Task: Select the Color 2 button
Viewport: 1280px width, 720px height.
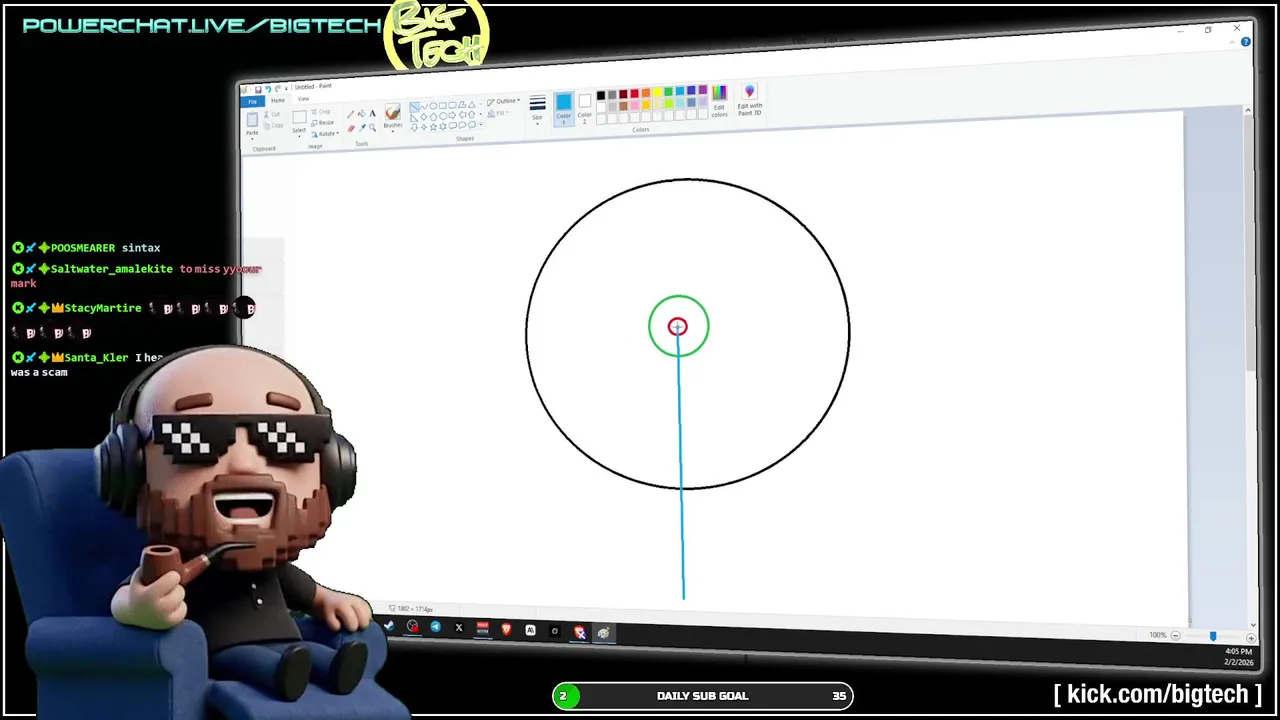Action: pos(585,107)
